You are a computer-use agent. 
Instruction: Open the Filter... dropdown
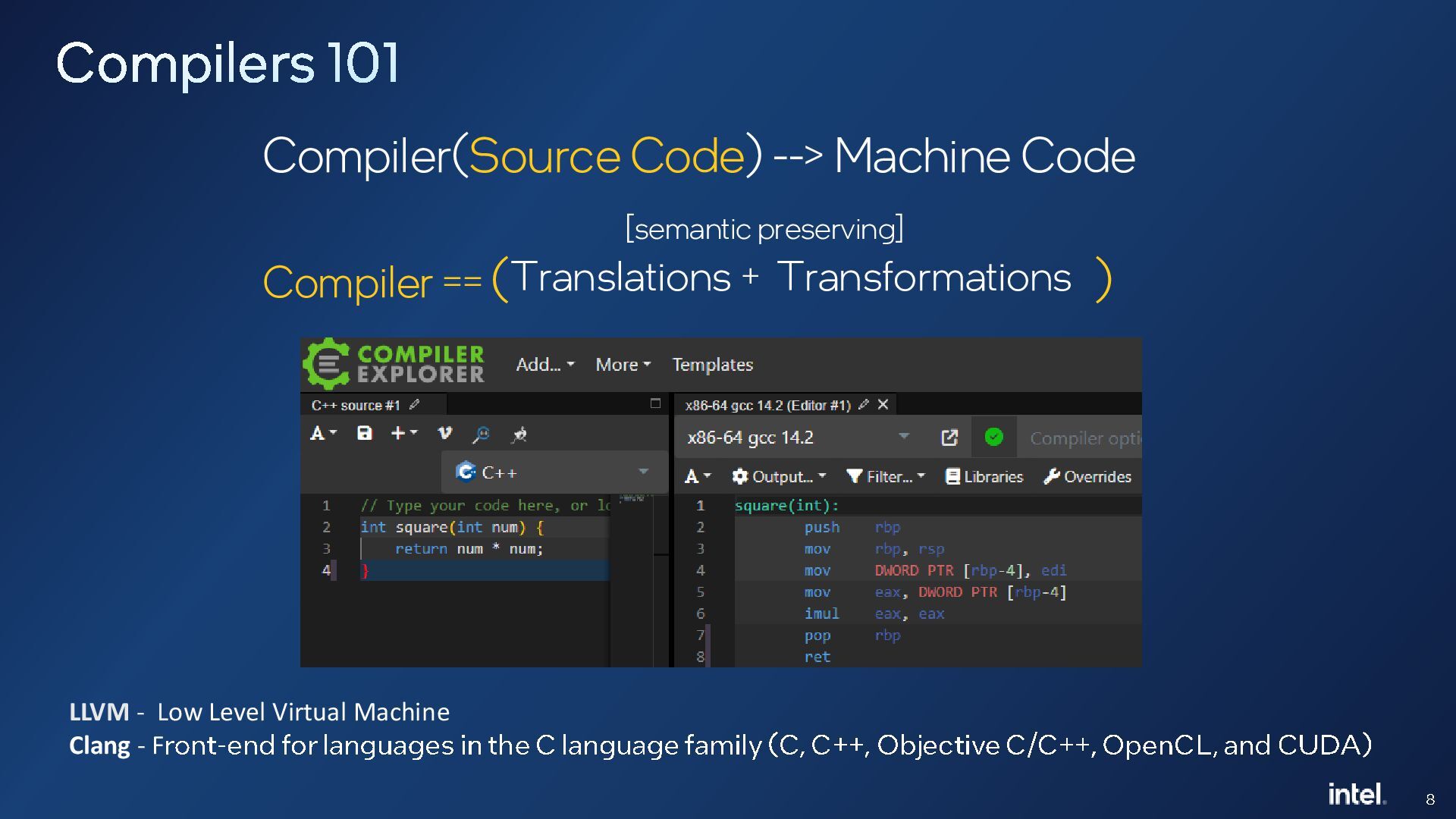[886, 476]
